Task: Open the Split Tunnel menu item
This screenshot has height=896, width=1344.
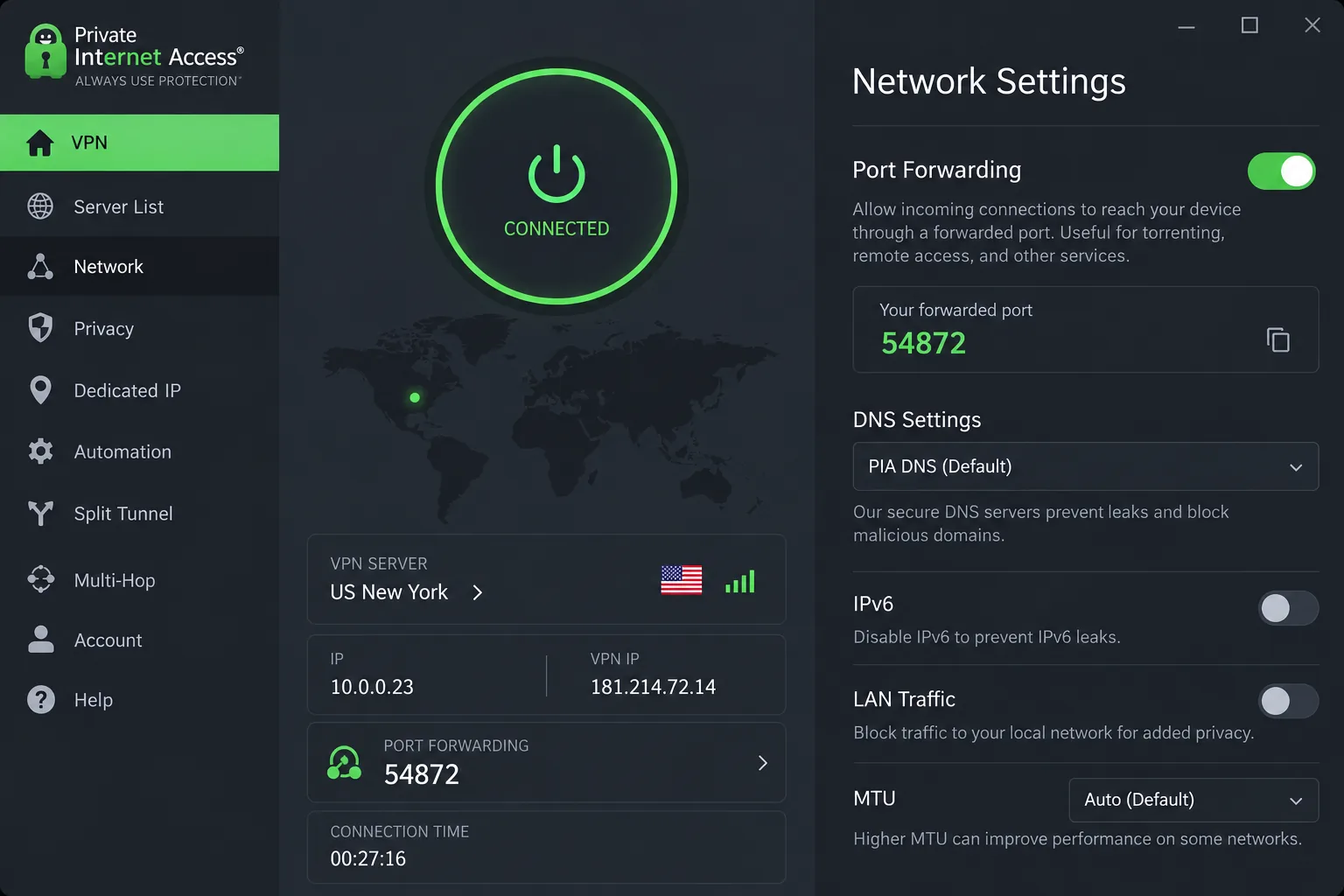Action: click(139, 514)
